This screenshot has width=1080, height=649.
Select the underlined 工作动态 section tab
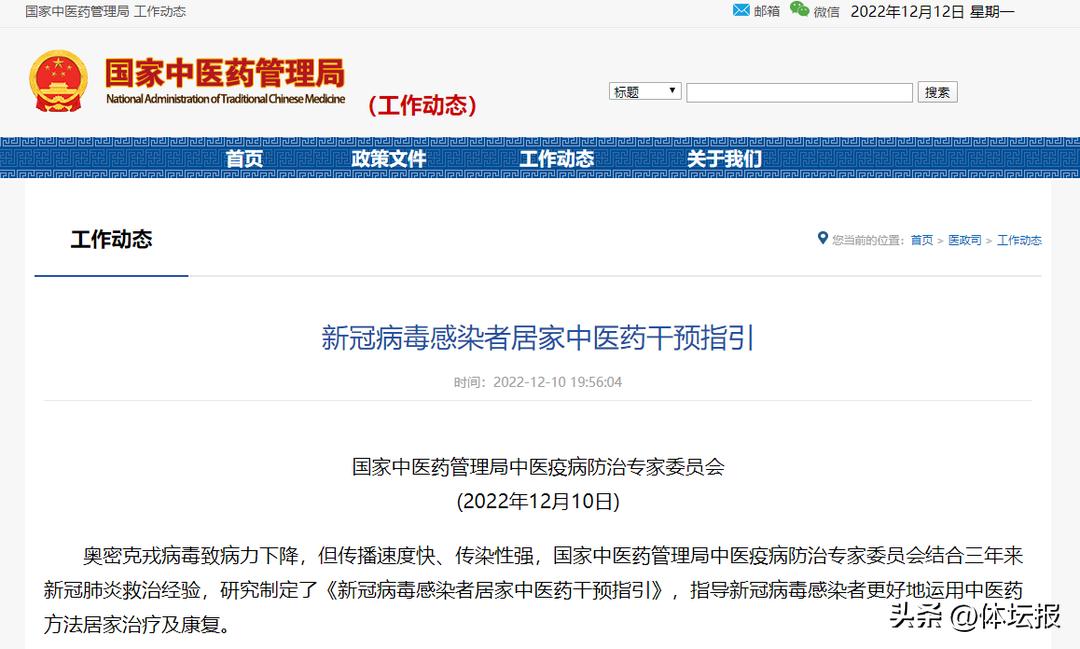[x=111, y=240]
